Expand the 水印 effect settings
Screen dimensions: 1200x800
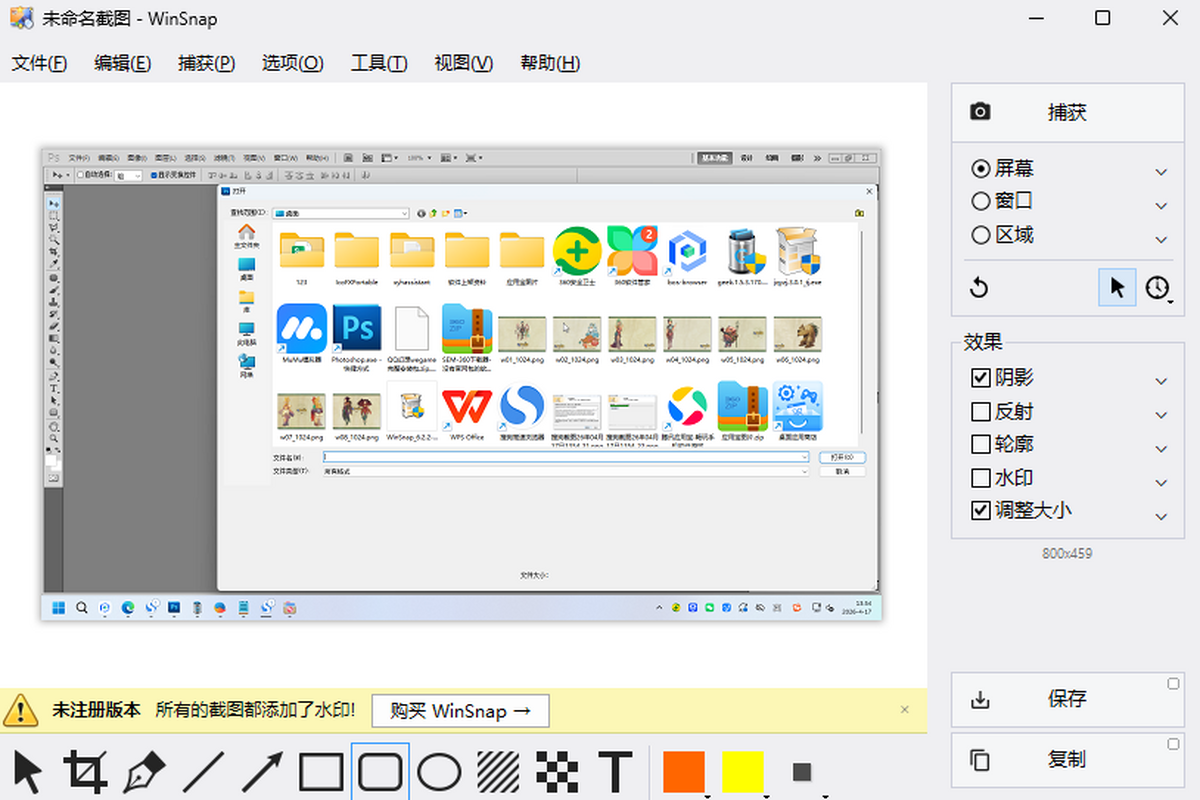(x=1160, y=477)
